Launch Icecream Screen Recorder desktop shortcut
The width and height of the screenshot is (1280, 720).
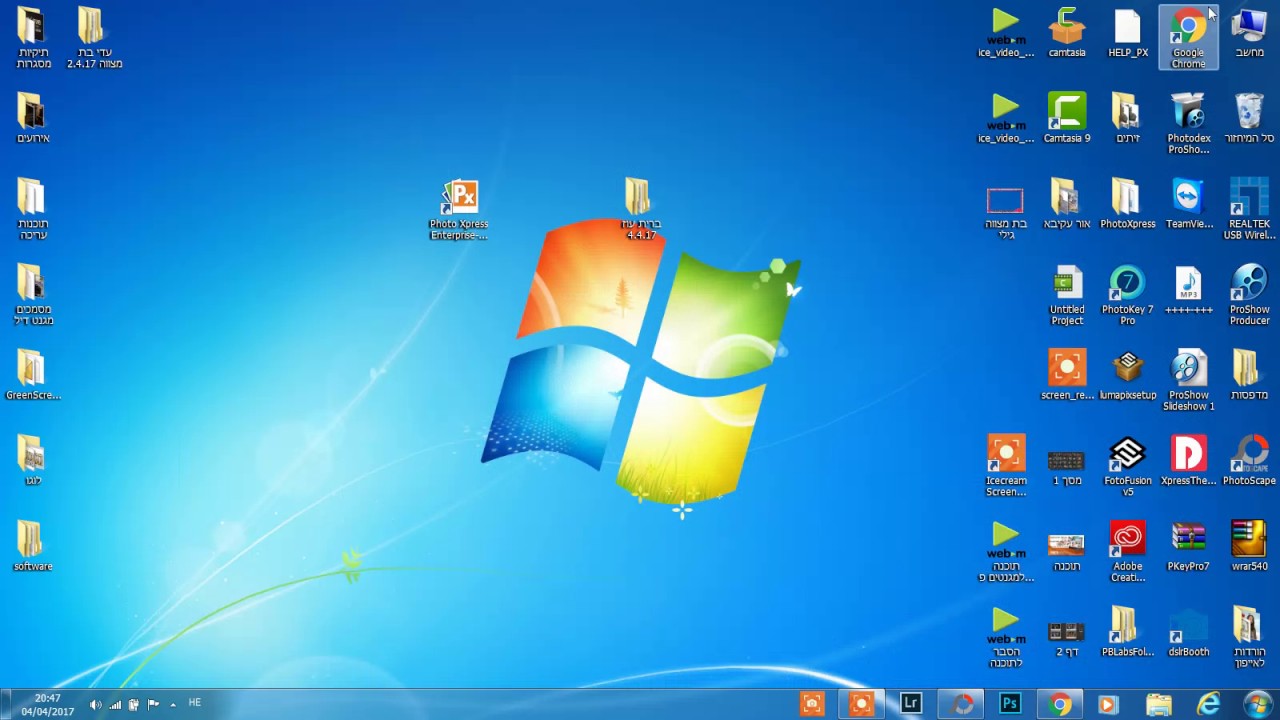(x=1006, y=466)
